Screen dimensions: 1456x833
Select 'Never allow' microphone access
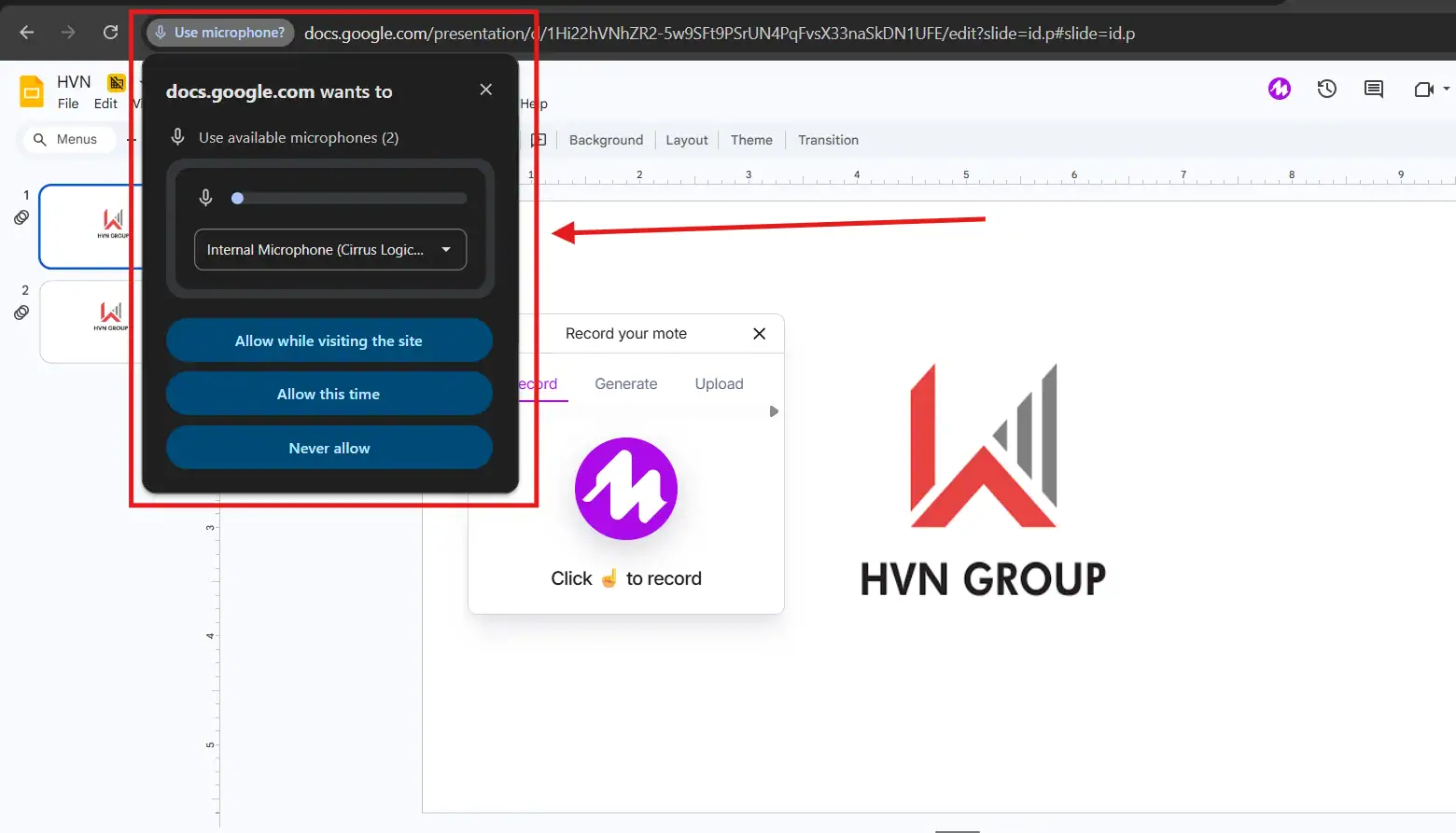tap(329, 448)
